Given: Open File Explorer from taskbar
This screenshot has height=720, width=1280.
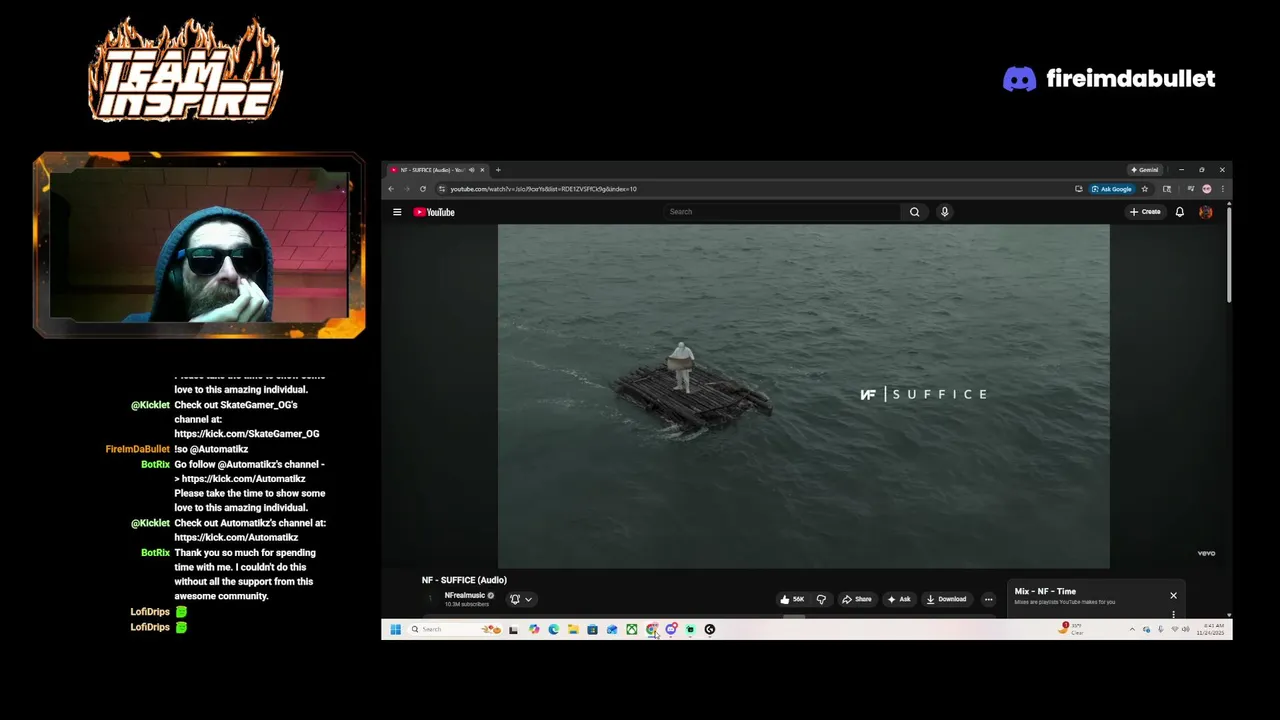Looking at the screenshot, I should coord(573,629).
